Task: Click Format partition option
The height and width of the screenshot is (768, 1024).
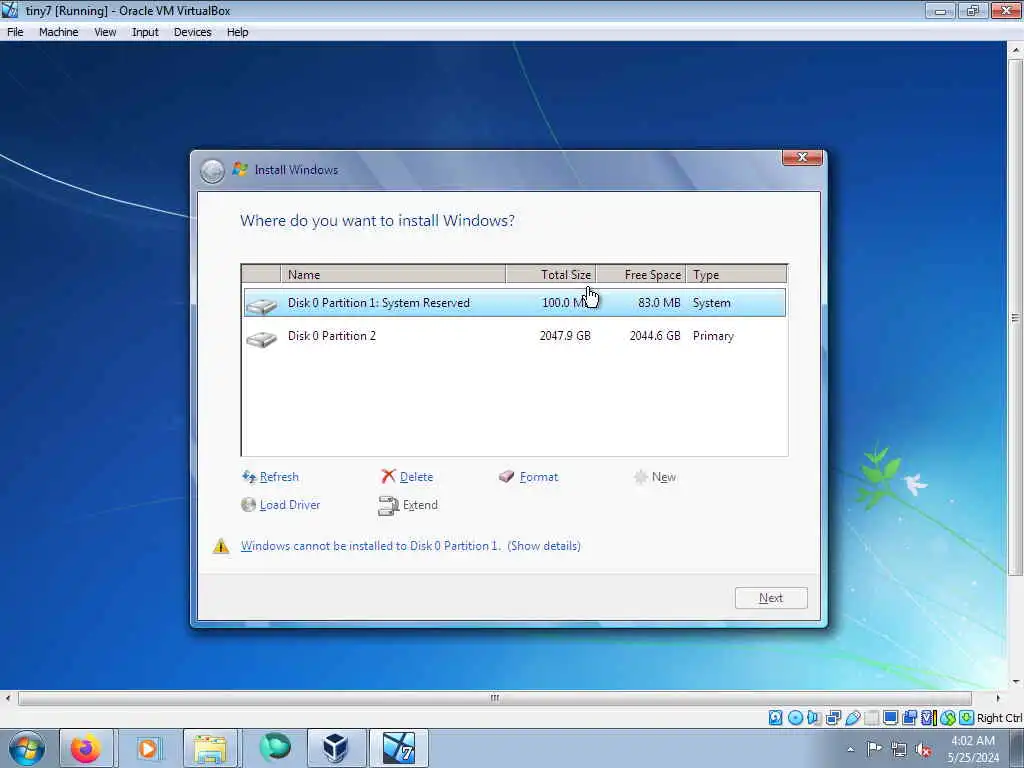Action: tap(529, 477)
